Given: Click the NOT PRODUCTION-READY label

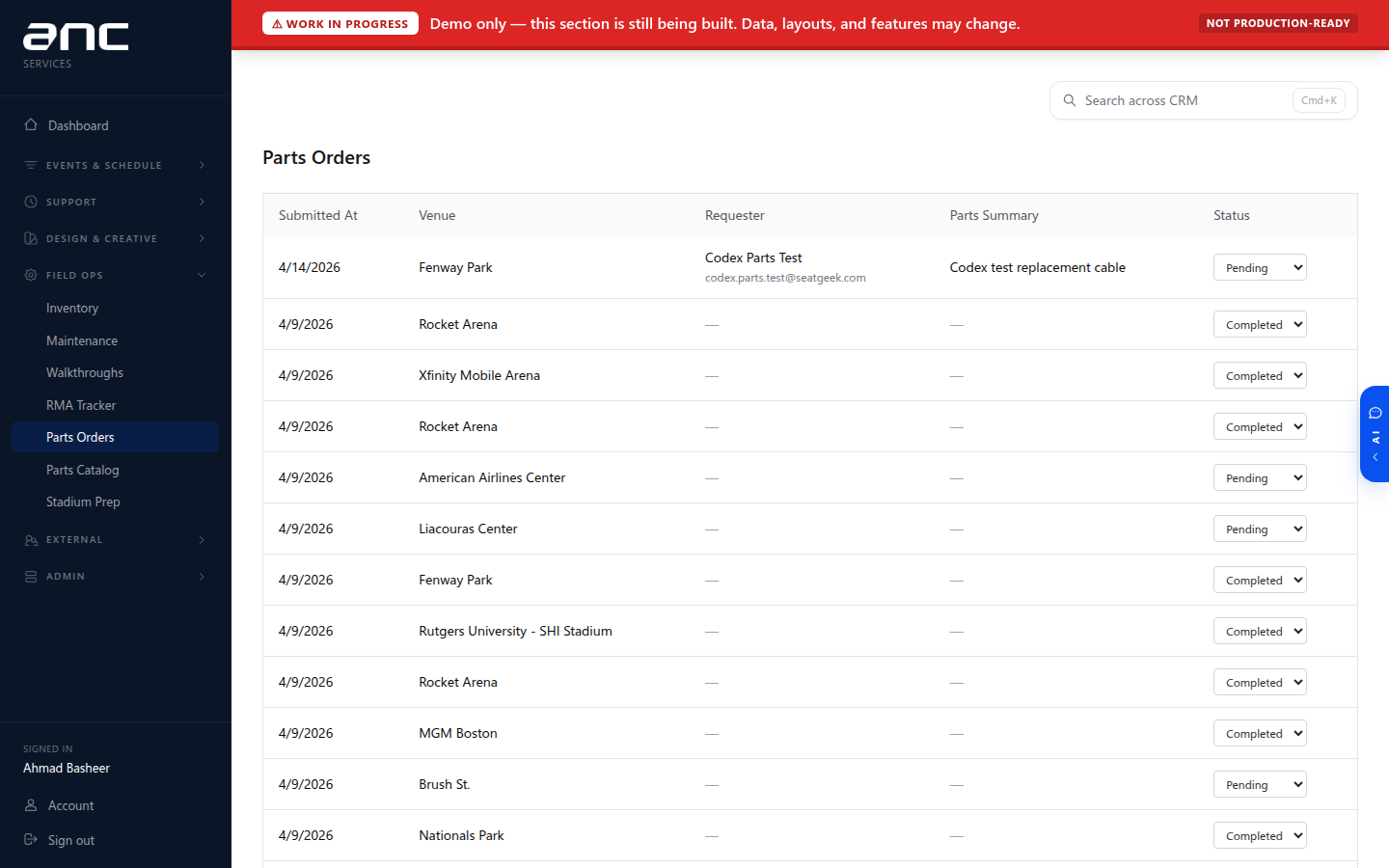Looking at the screenshot, I should pyautogui.click(x=1278, y=23).
